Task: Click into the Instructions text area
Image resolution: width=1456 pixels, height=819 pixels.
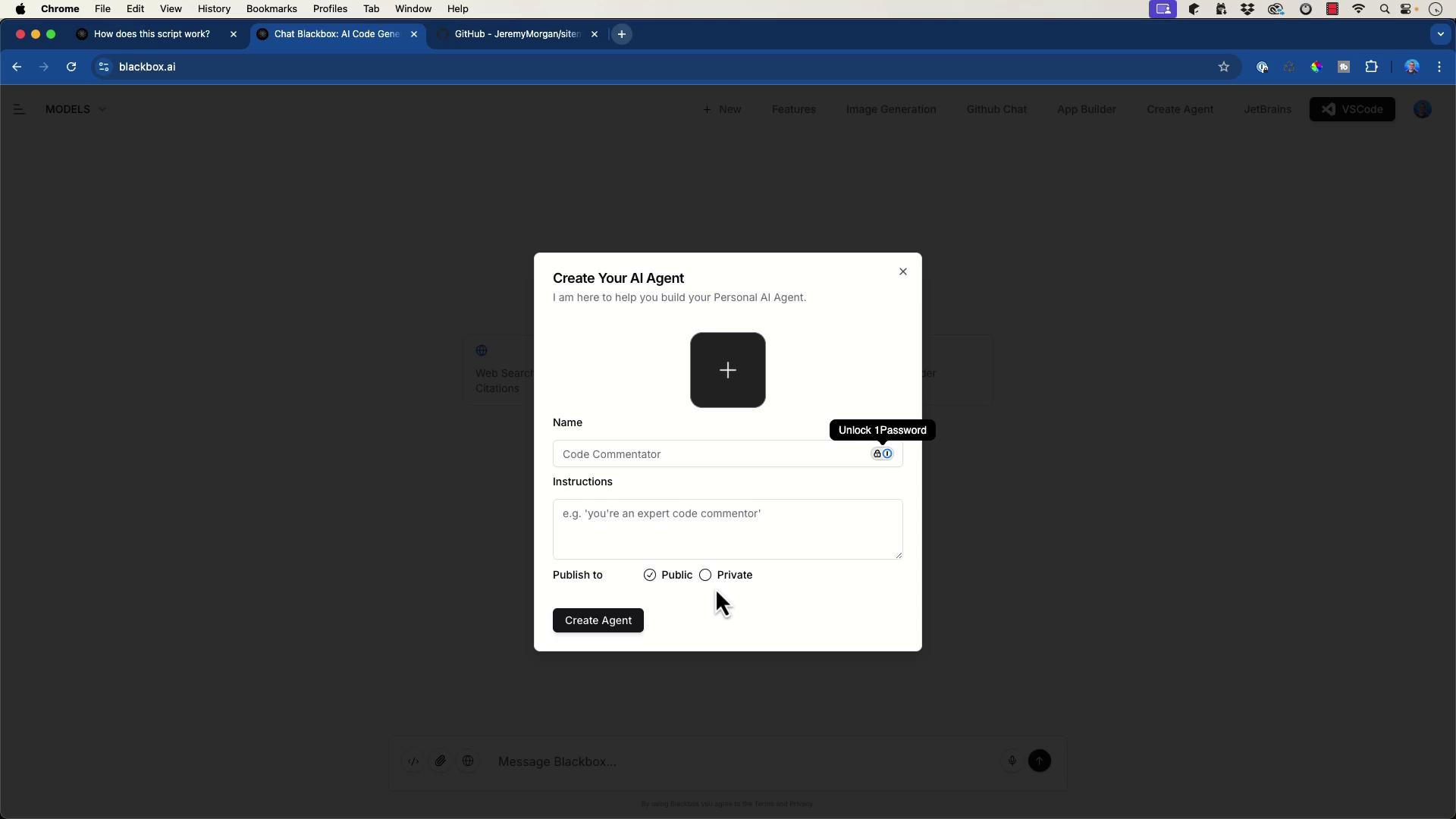Action: click(727, 529)
